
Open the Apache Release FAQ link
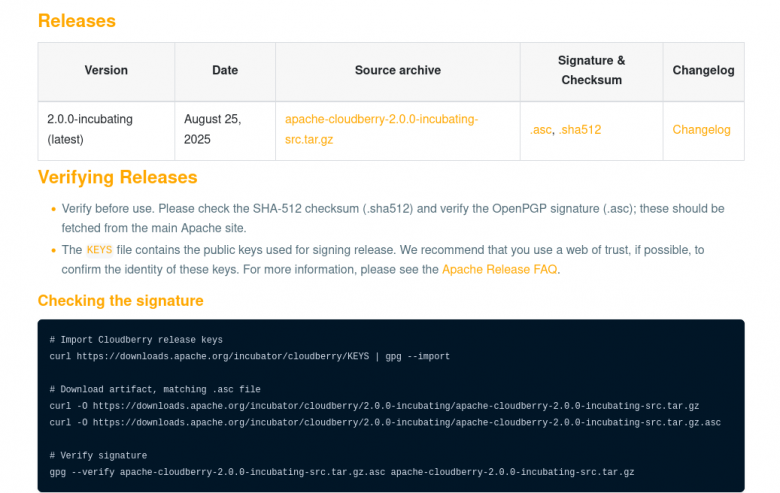pyautogui.click(x=499, y=270)
